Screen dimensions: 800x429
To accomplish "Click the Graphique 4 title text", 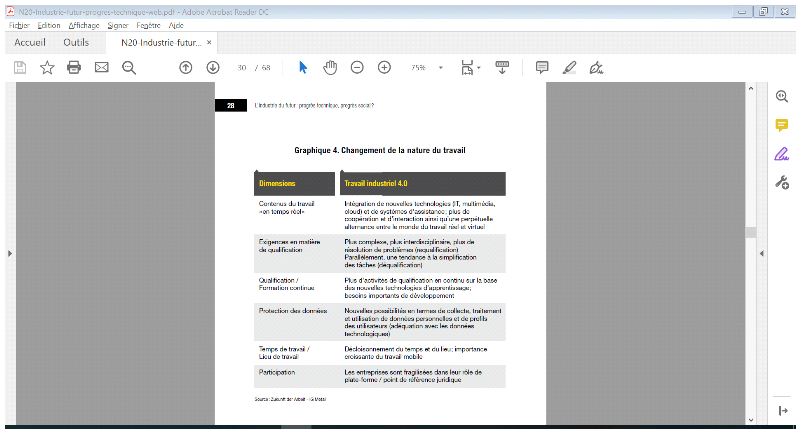I will click(x=380, y=150).
